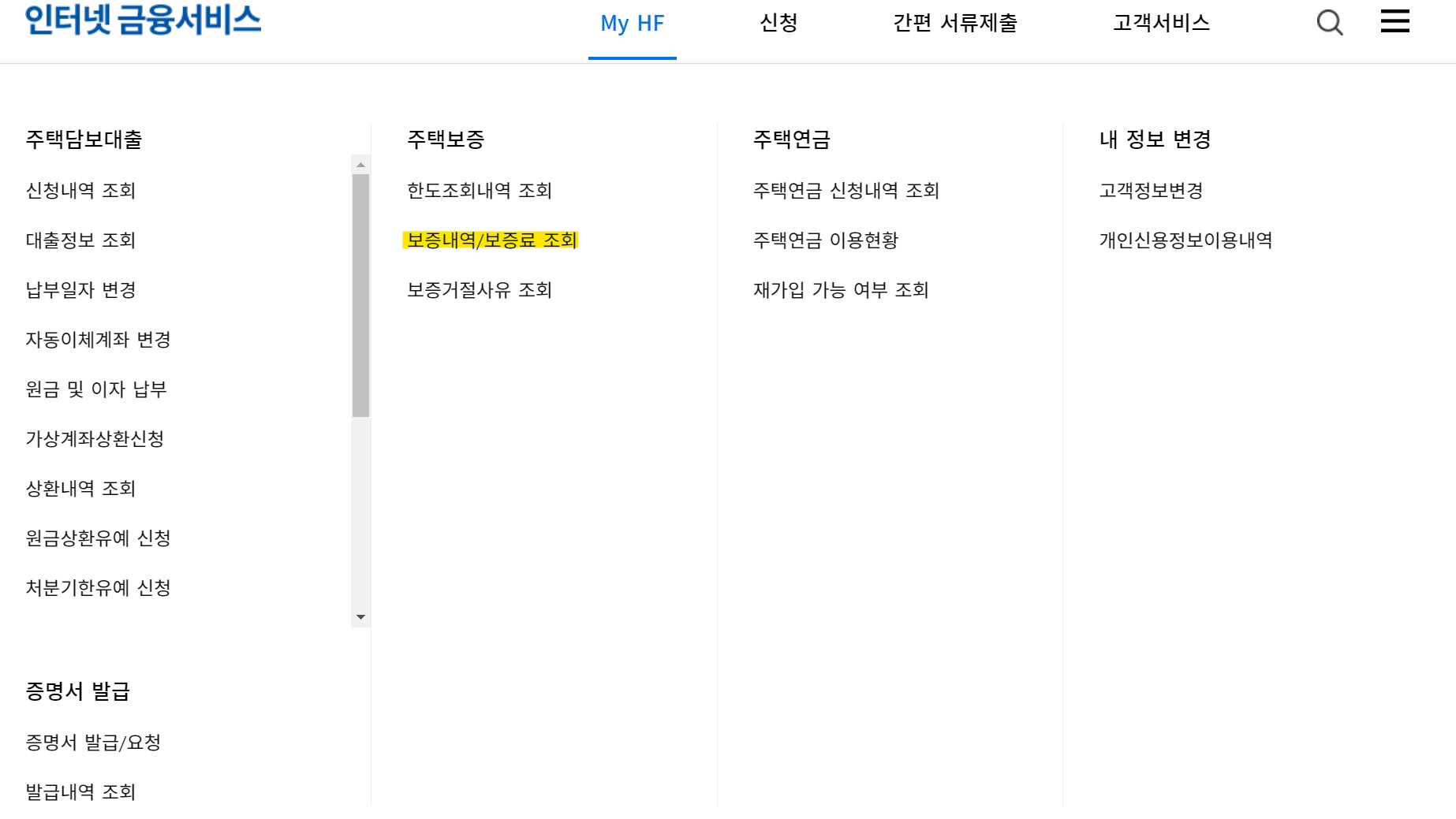Open 대출정보 조회

(81, 241)
